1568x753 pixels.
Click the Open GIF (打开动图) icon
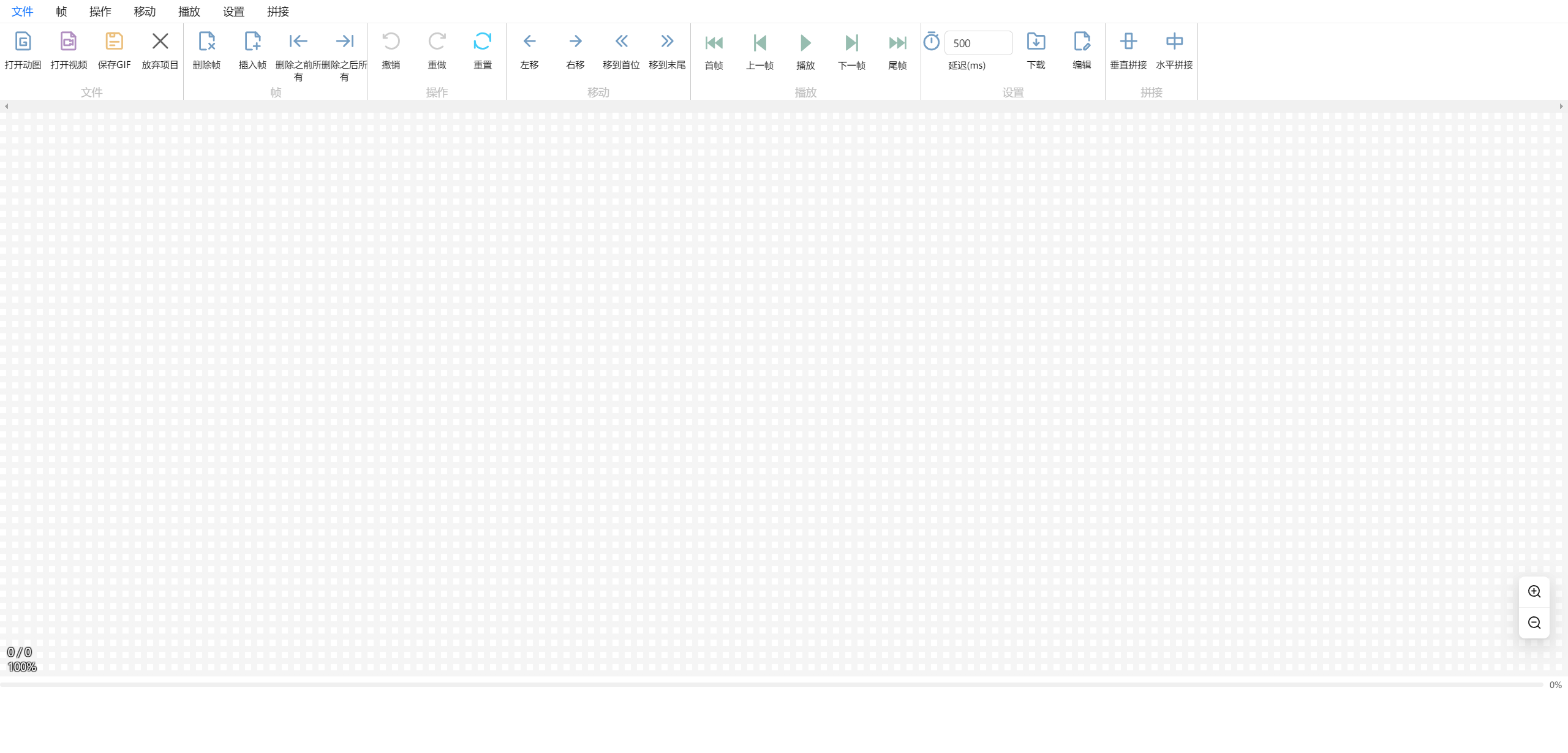pyautogui.click(x=23, y=42)
